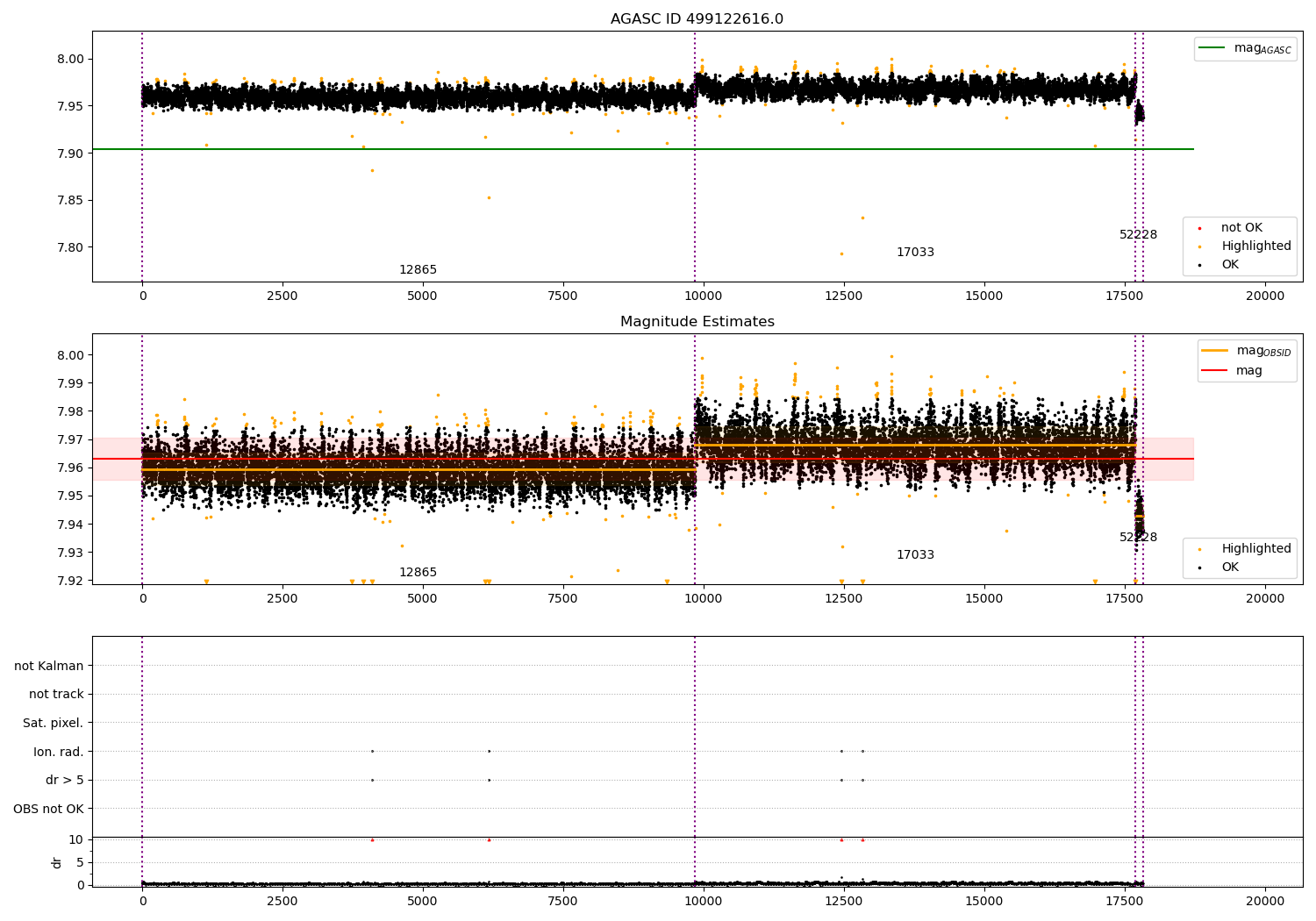This screenshot has height=921, width=1316.
Task: Click the "7.92" y-tick in Magnitude Estimates plot
Action: pyautogui.click(x=70, y=581)
